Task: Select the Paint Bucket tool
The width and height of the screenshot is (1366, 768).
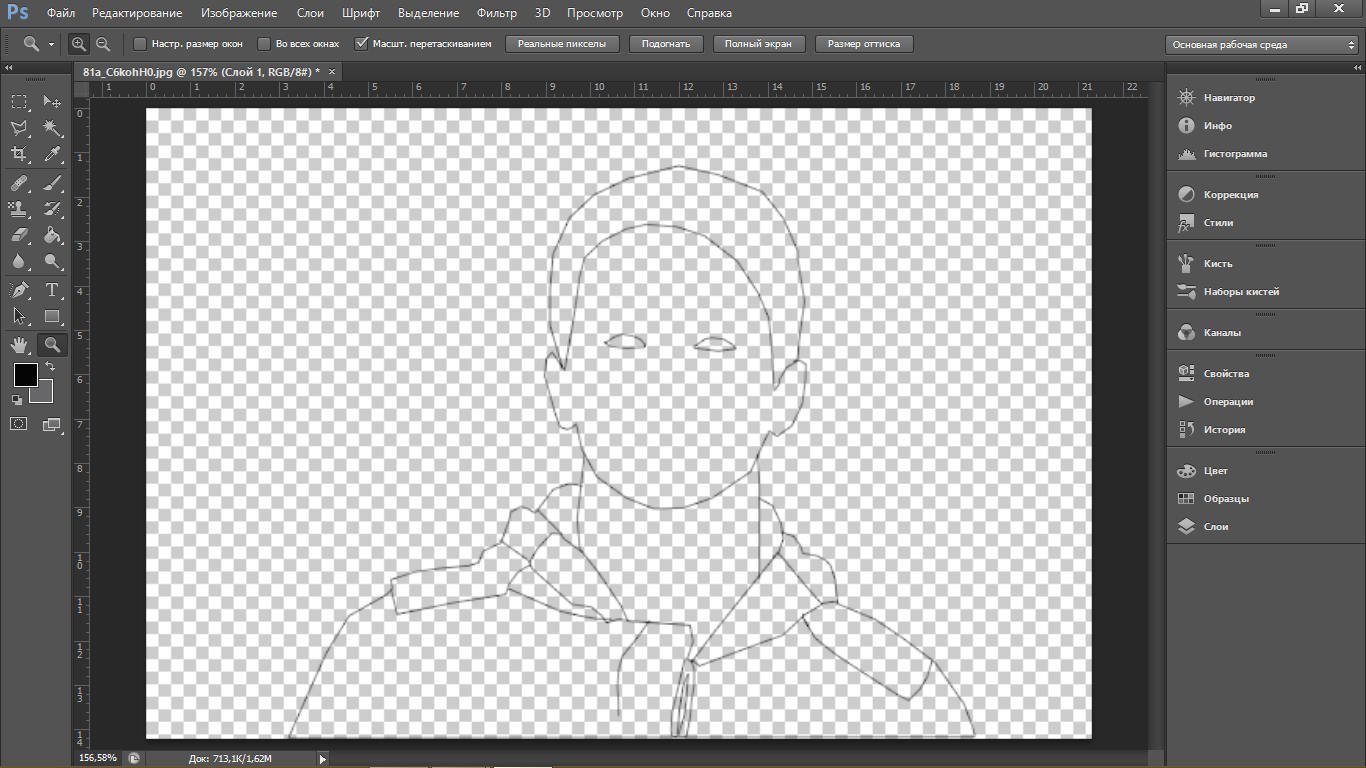Action: click(52, 236)
